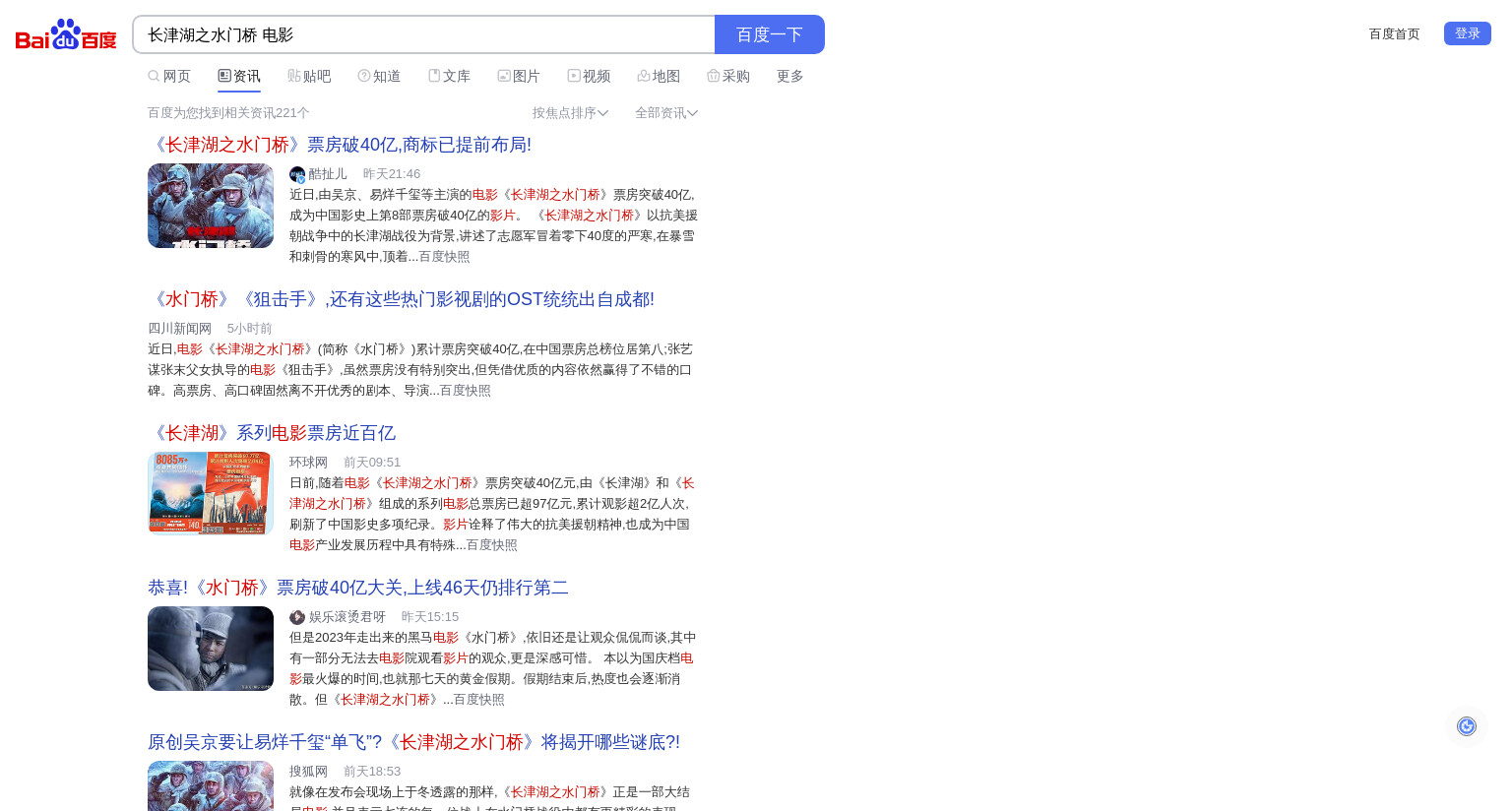Screen dimensions: 1512x811
Task: Open the 网页 tab
Action: (x=169, y=76)
